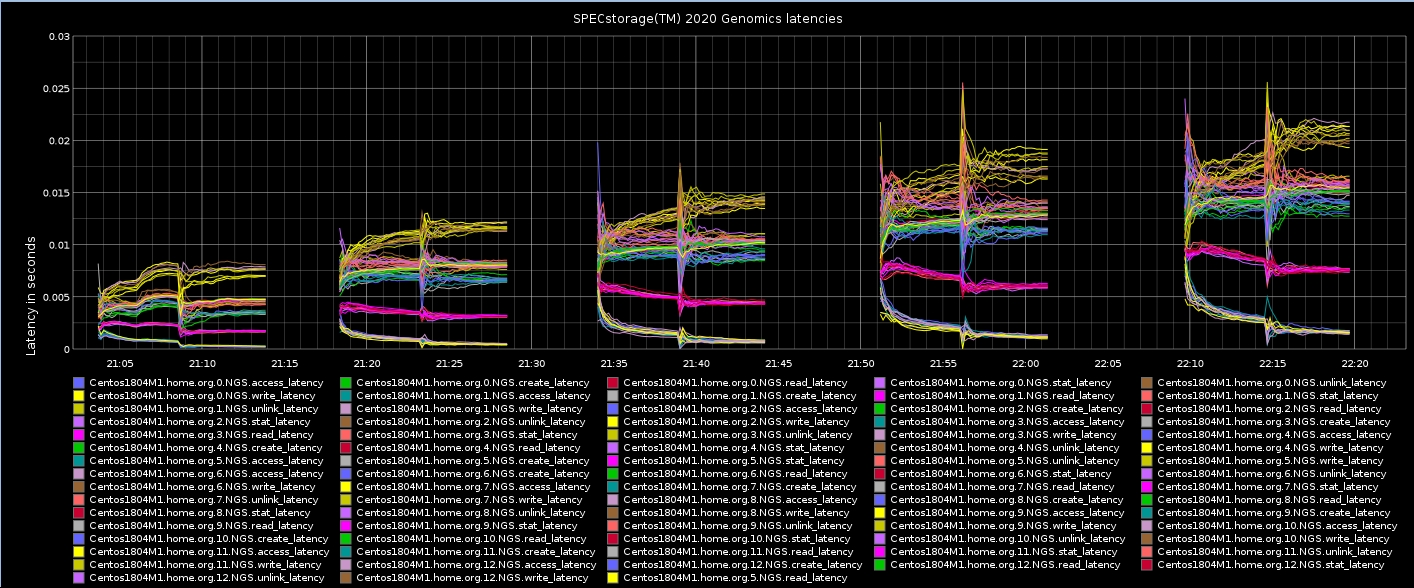Click the org.12.NGS.unlink_latency swatch
The image size is (1414, 588).
(79, 578)
